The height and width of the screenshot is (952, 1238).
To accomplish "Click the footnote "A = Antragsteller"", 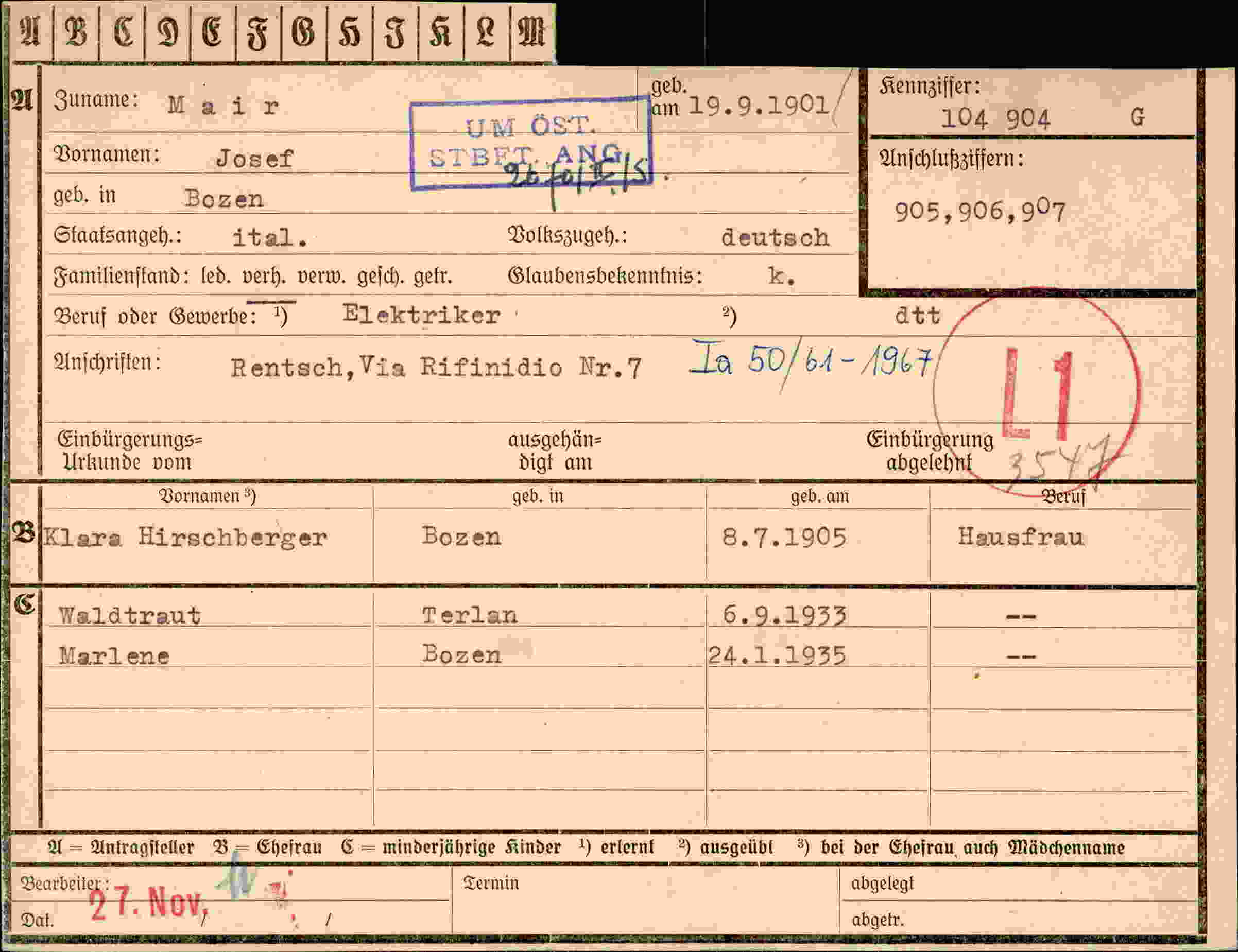I will [121, 847].
